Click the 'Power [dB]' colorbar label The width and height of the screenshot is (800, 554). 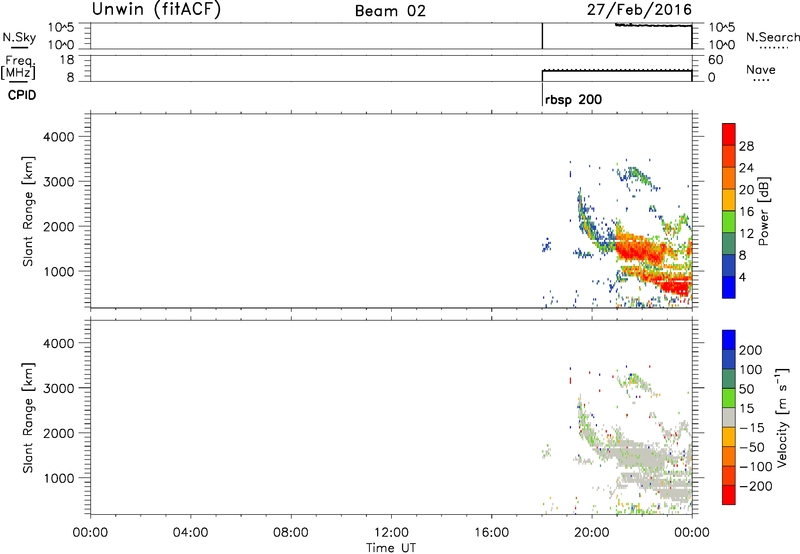(763, 211)
